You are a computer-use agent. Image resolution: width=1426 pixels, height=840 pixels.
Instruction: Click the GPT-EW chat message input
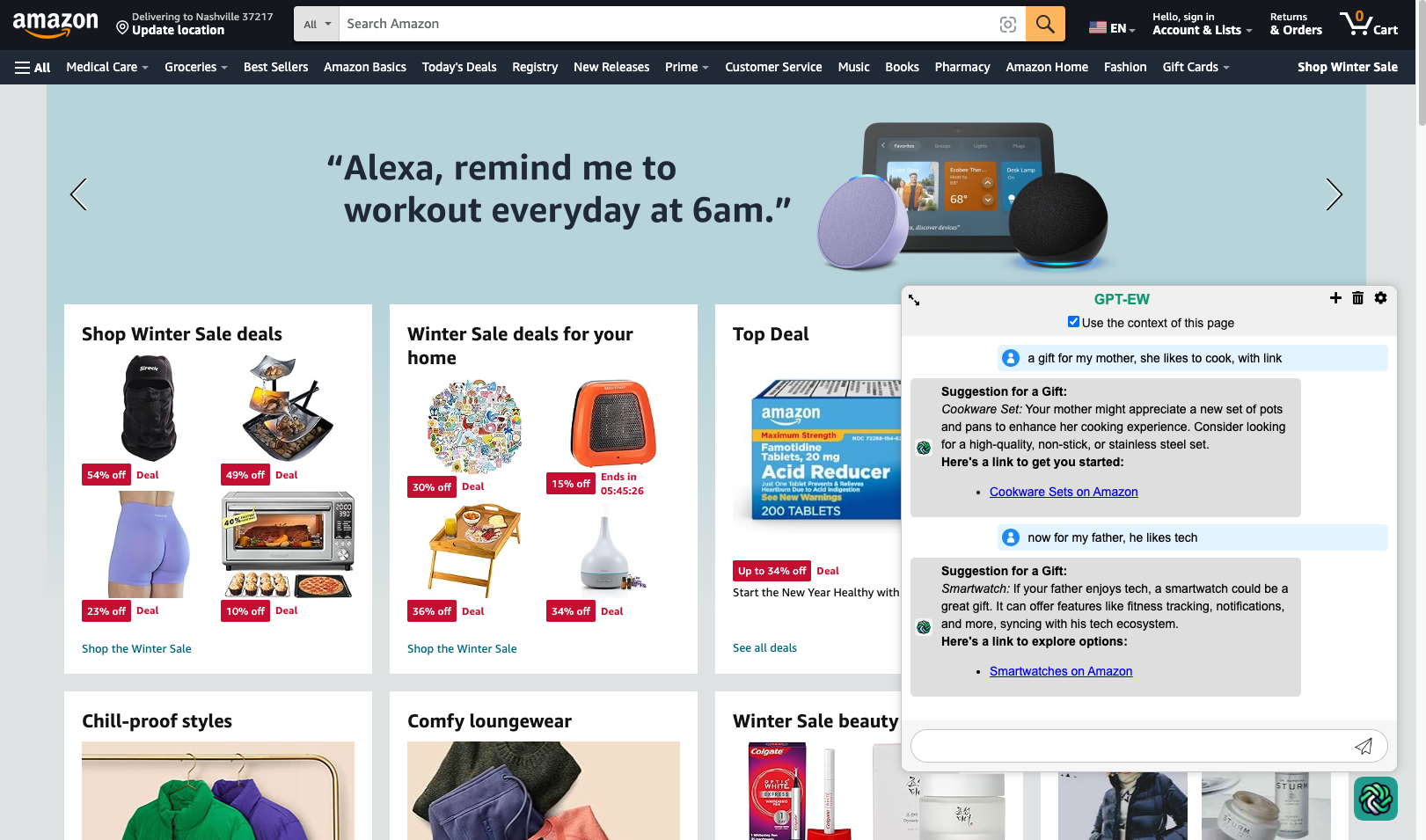coord(1130,746)
